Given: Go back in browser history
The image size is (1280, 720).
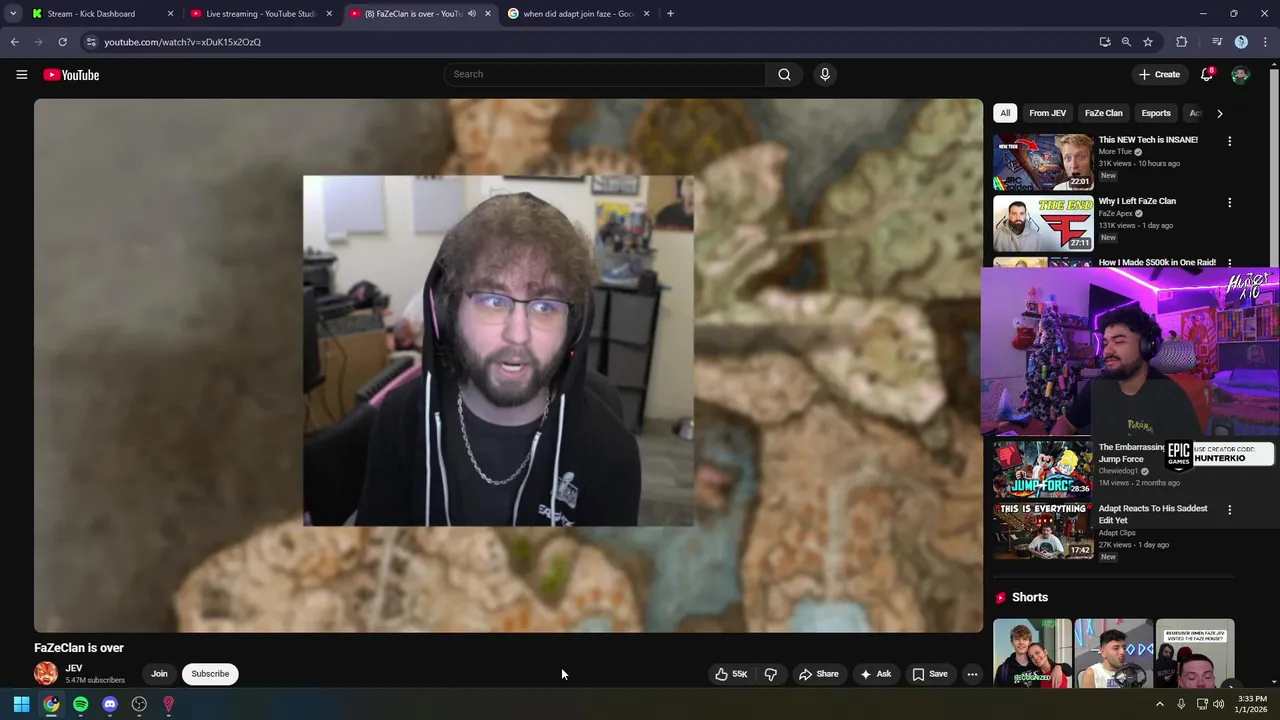Looking at the screenshot, I should 14,42.
